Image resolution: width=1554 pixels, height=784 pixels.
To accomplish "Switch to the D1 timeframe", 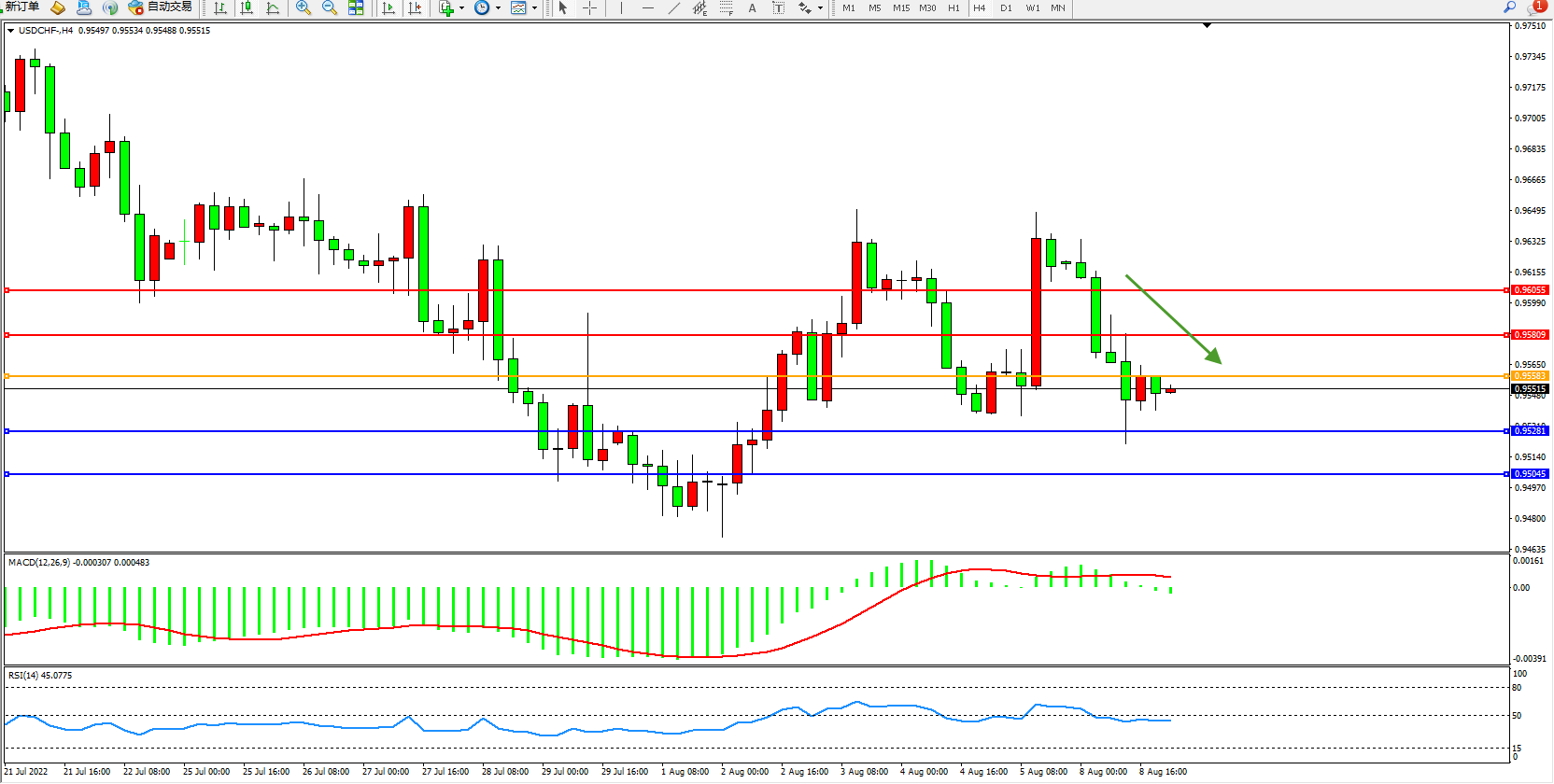I will 1006,8.
